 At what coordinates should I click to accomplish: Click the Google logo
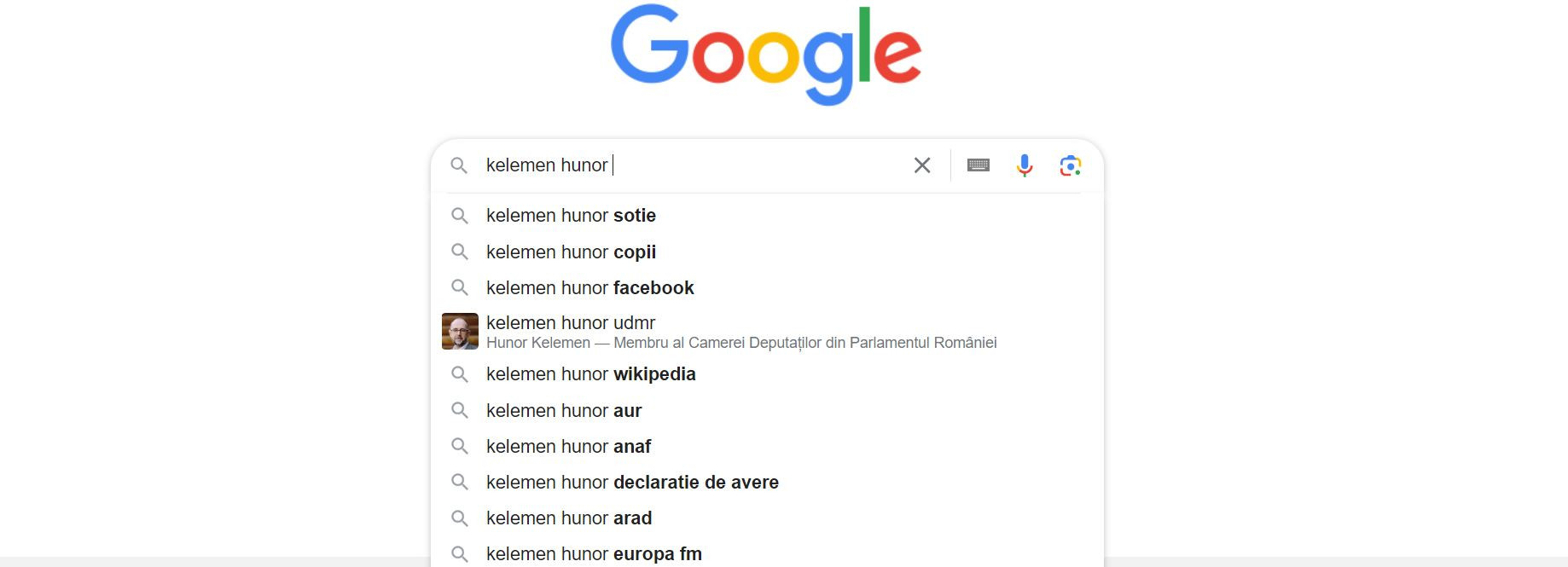click(x=765, y=54)
